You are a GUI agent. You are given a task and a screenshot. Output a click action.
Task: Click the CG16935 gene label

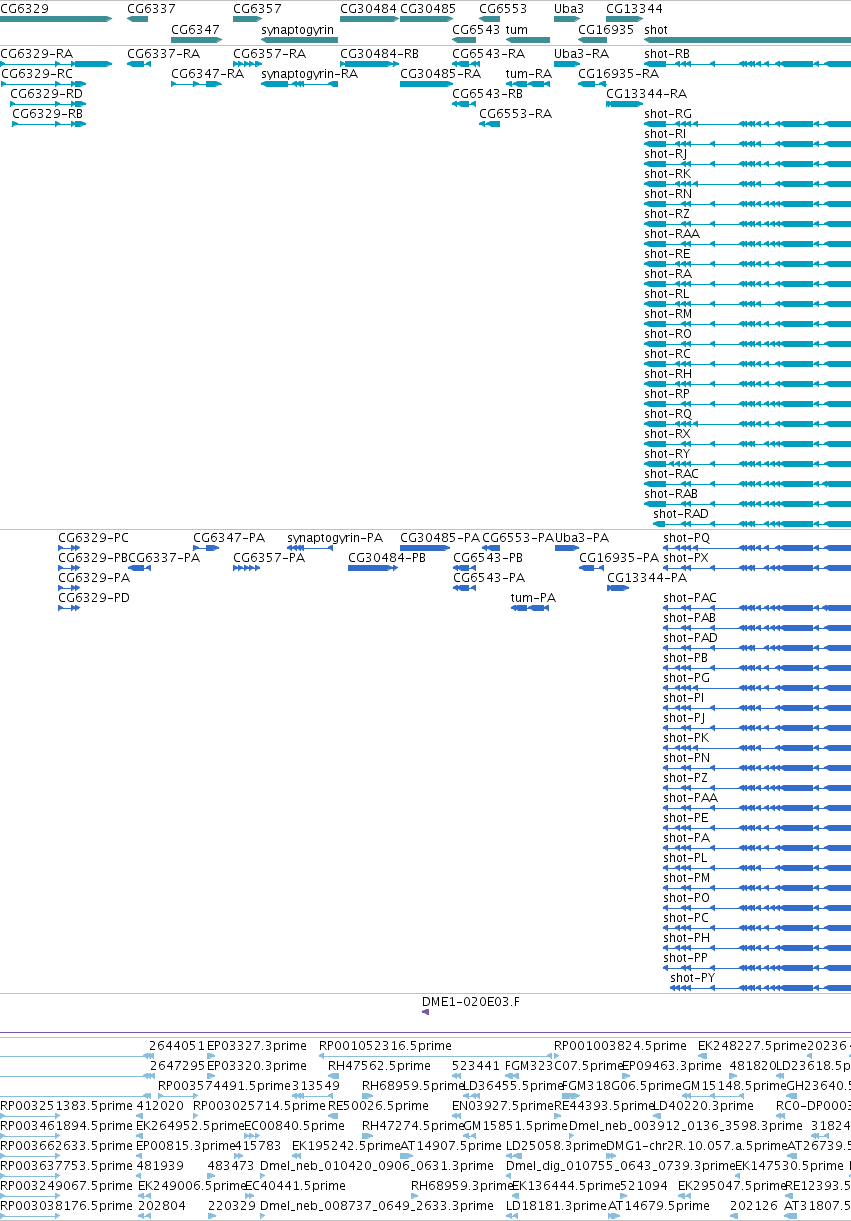[606, 29]
